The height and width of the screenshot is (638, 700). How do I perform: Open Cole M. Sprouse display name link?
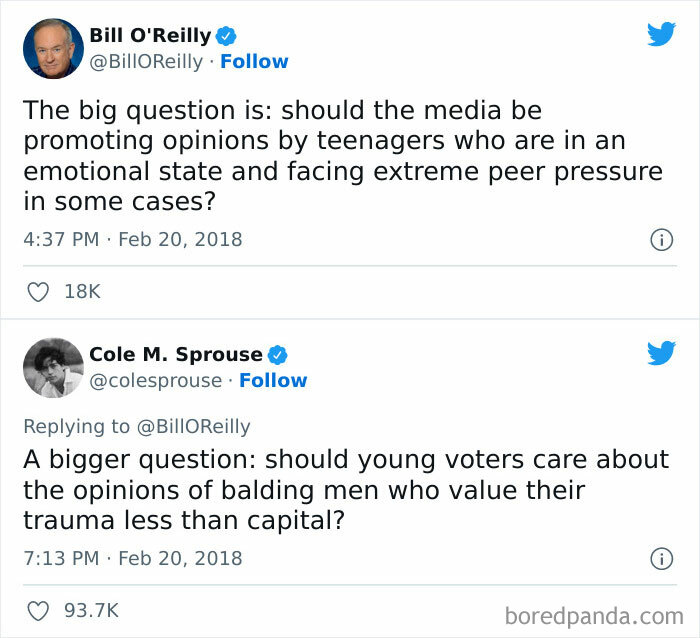point(175,355)
